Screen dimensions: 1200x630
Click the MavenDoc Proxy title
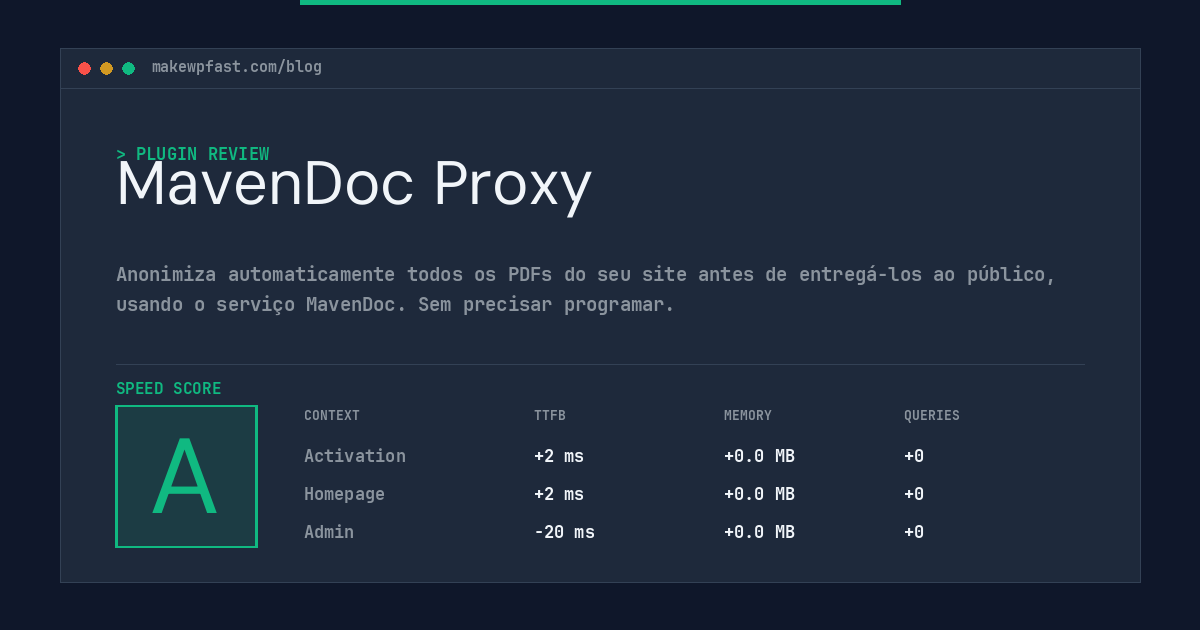(354, 184)
